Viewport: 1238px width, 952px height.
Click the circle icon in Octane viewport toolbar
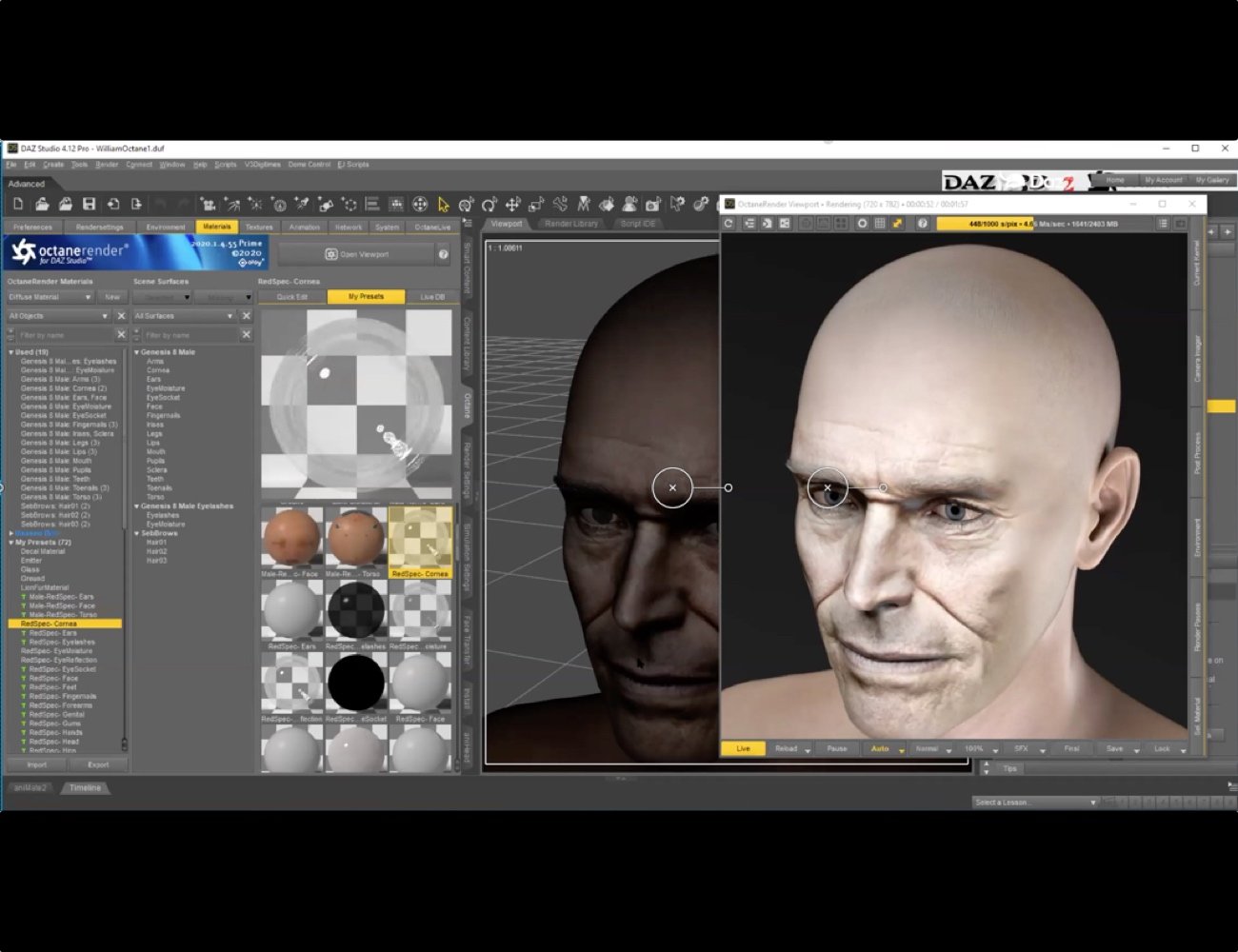point(862,224)
